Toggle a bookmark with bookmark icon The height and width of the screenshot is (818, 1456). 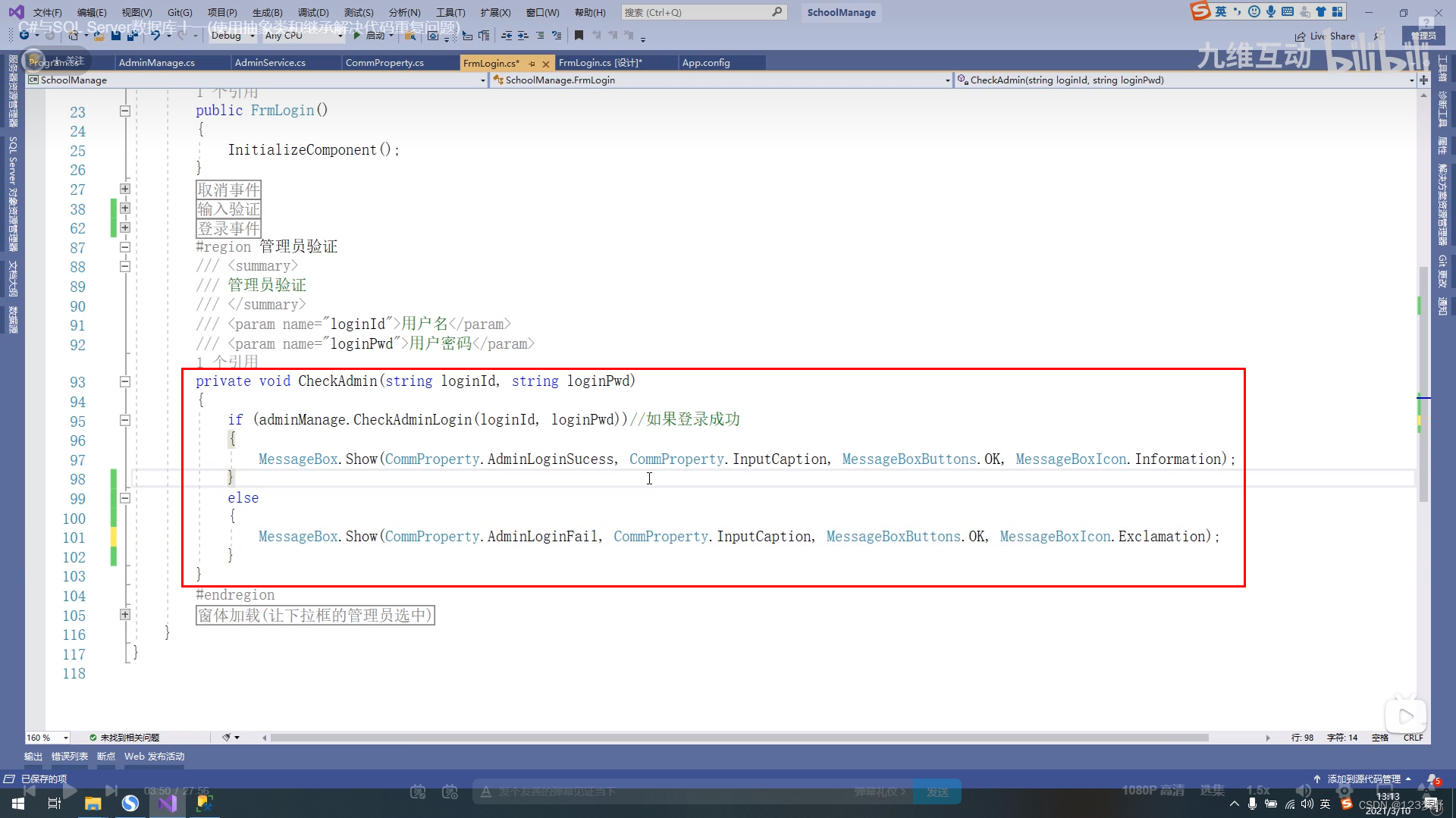coord(579,36)
